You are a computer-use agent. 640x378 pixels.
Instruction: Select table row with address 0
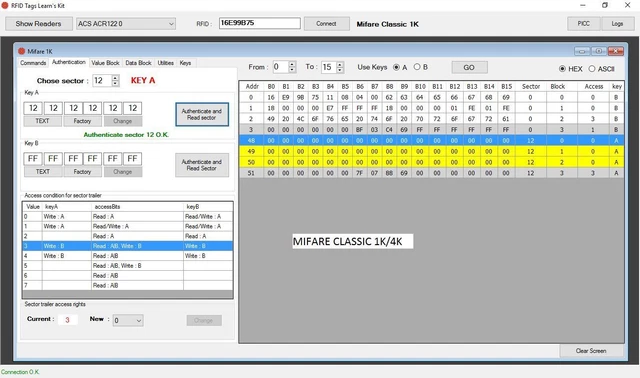coord(431,98)
